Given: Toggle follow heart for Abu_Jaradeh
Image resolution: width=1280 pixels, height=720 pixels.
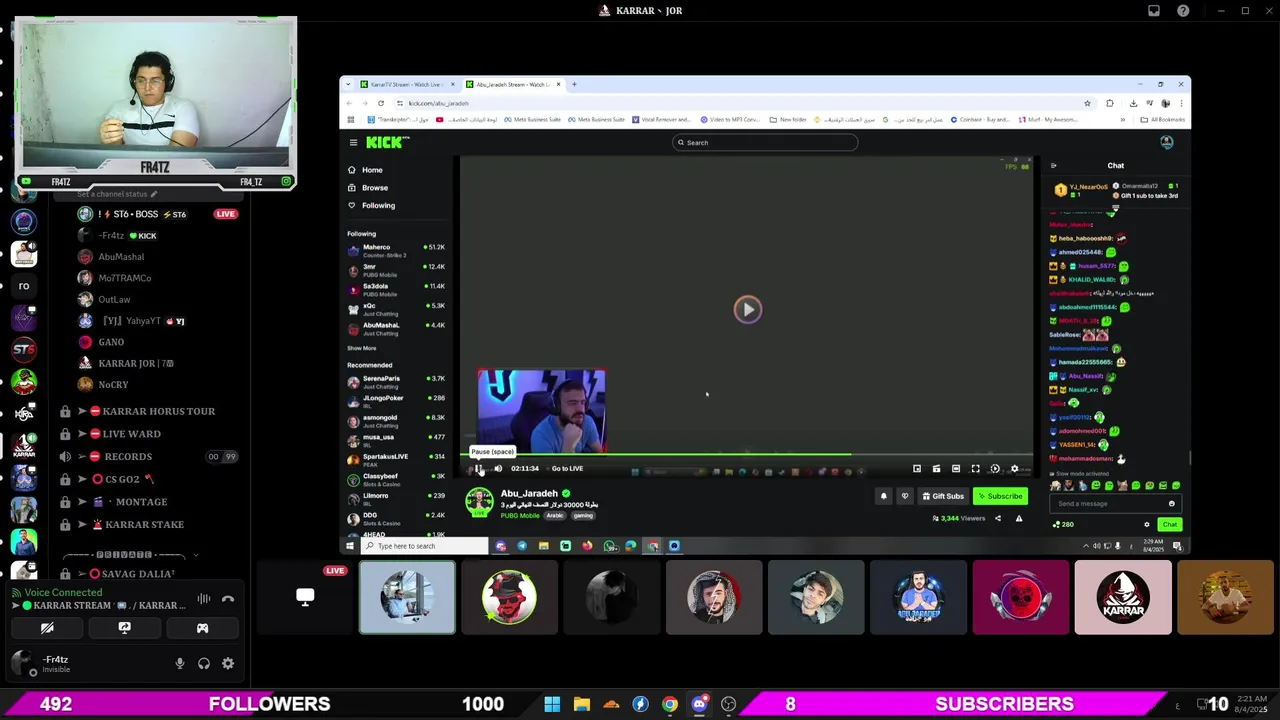Looking at the screenshot, I should pyautogui.click(x=905, y=496).
